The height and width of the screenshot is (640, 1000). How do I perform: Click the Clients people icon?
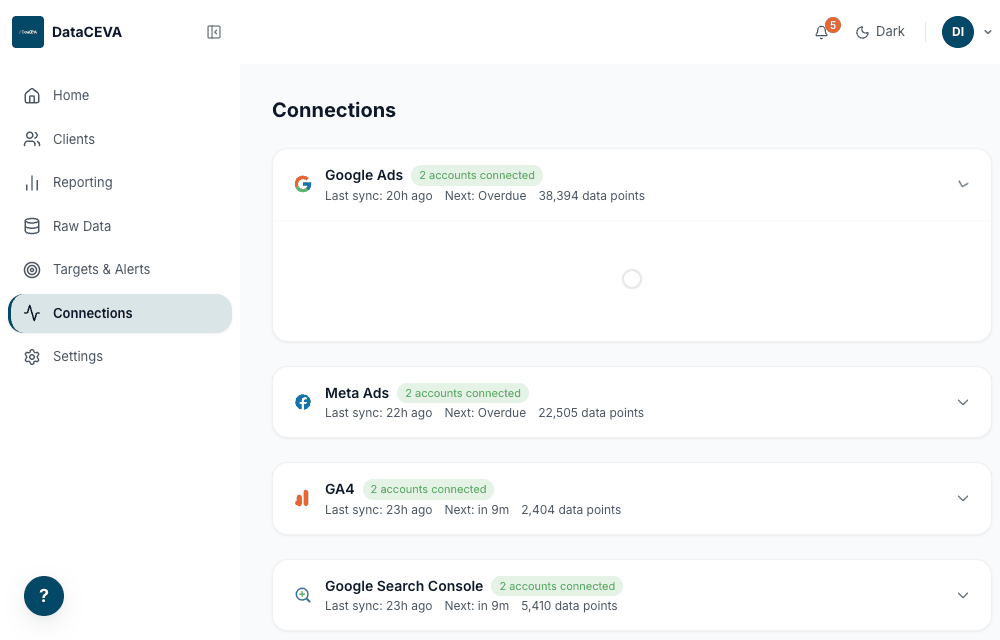32,139
